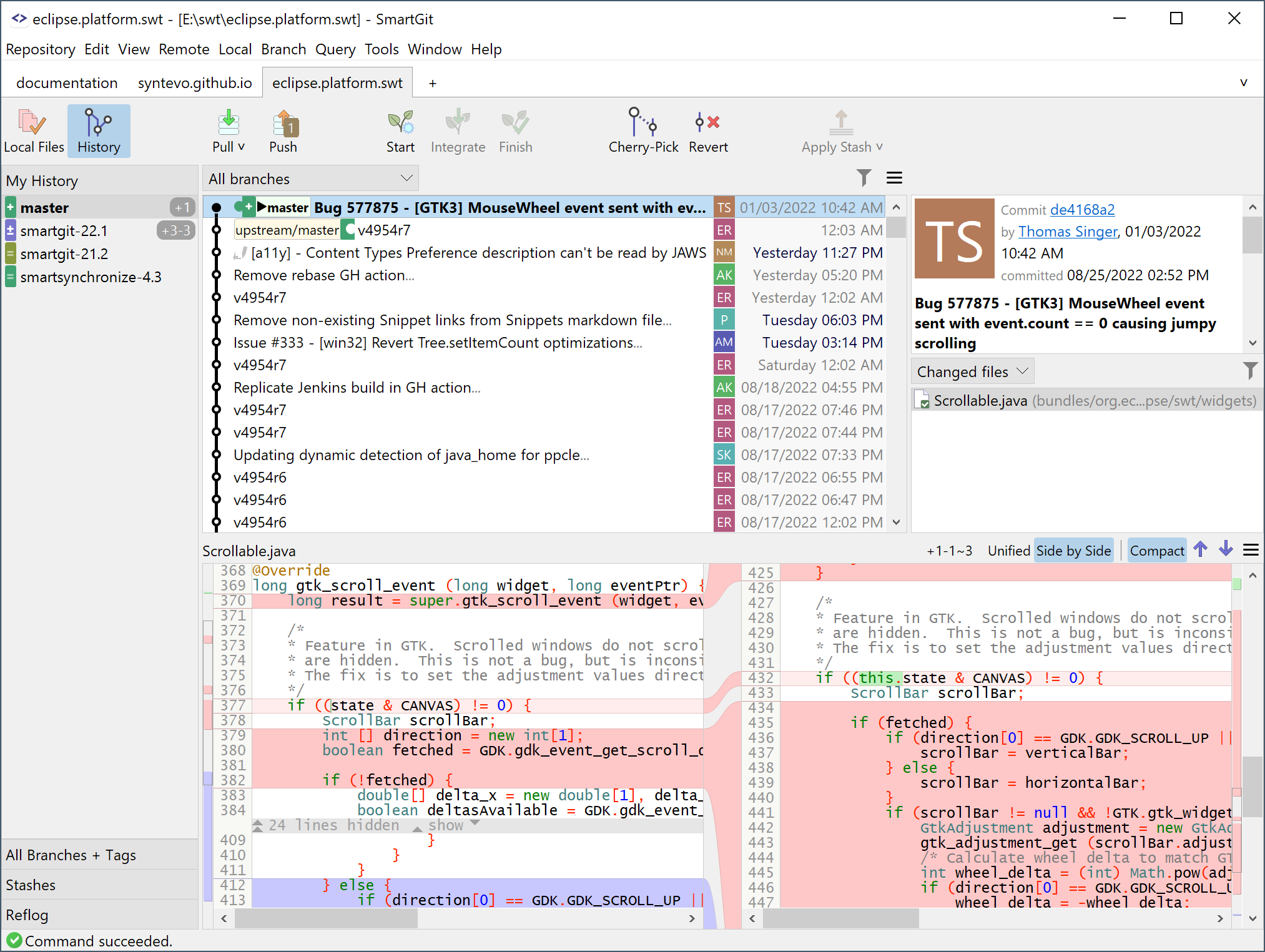Select Scrollable.java in changed files
Viewport: 1265px width, 952px height.
pyautogui.click(x=1087, y=401)
